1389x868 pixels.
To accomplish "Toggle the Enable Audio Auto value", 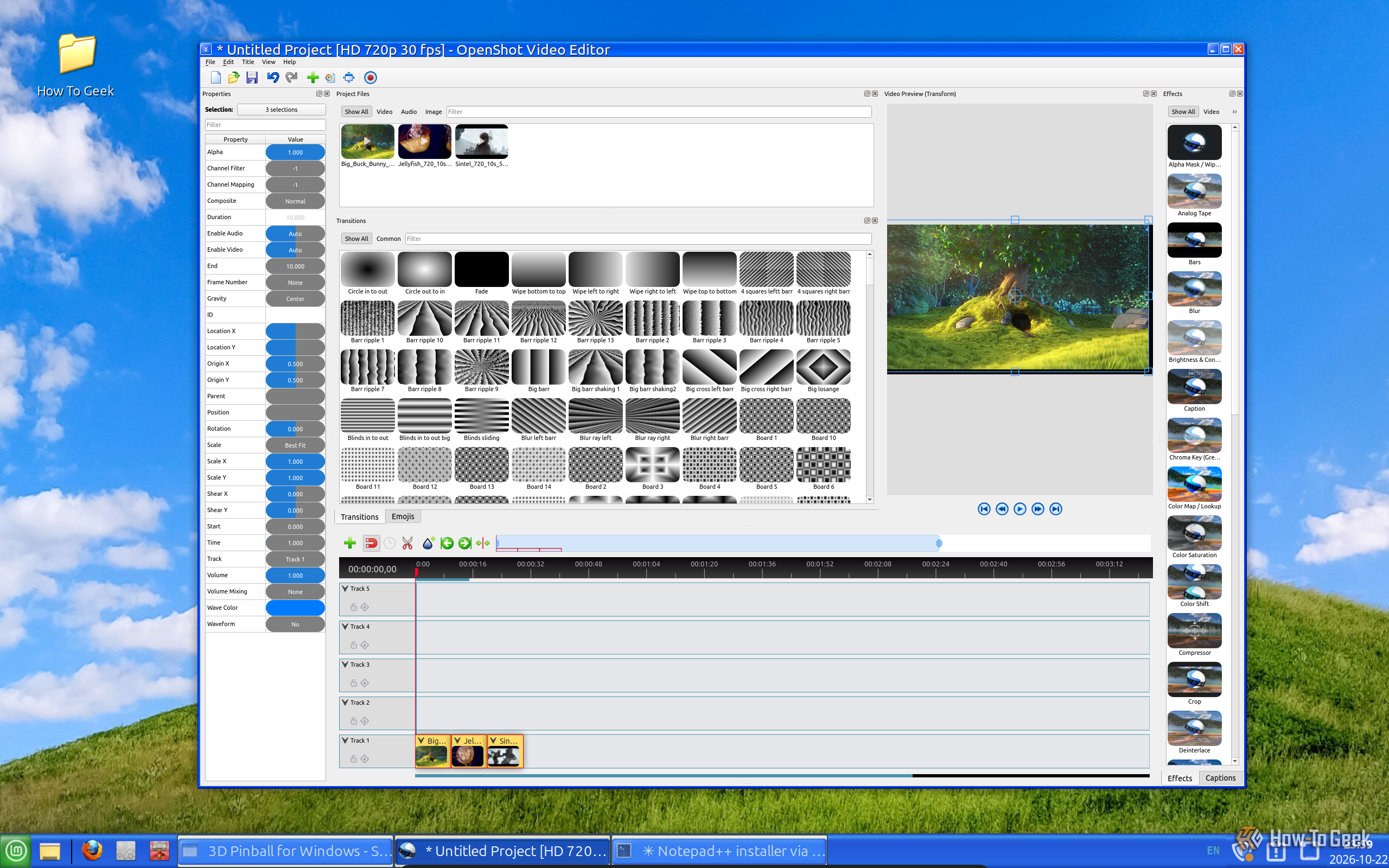I will click(x=295, y=234).
